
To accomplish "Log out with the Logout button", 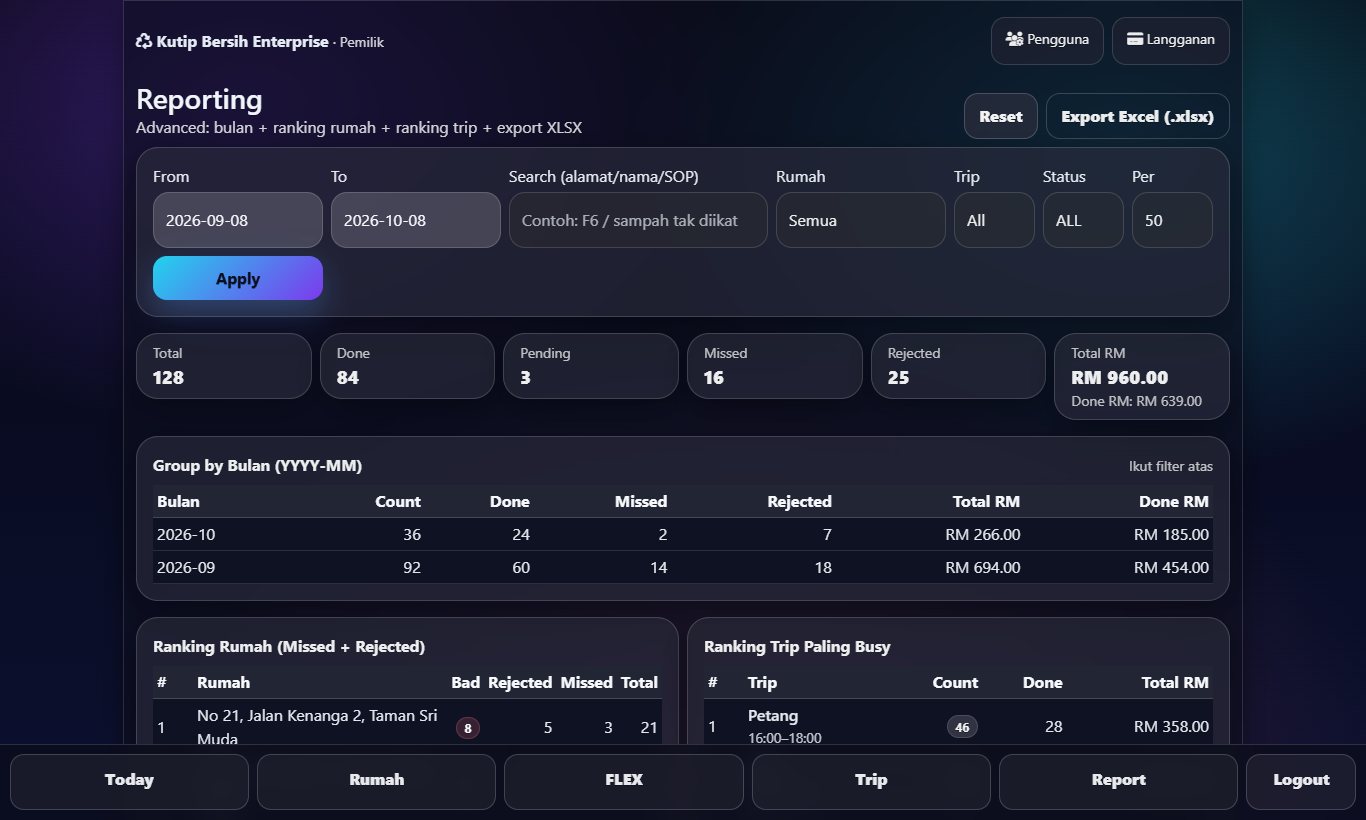I will (x=1301, y=781).
